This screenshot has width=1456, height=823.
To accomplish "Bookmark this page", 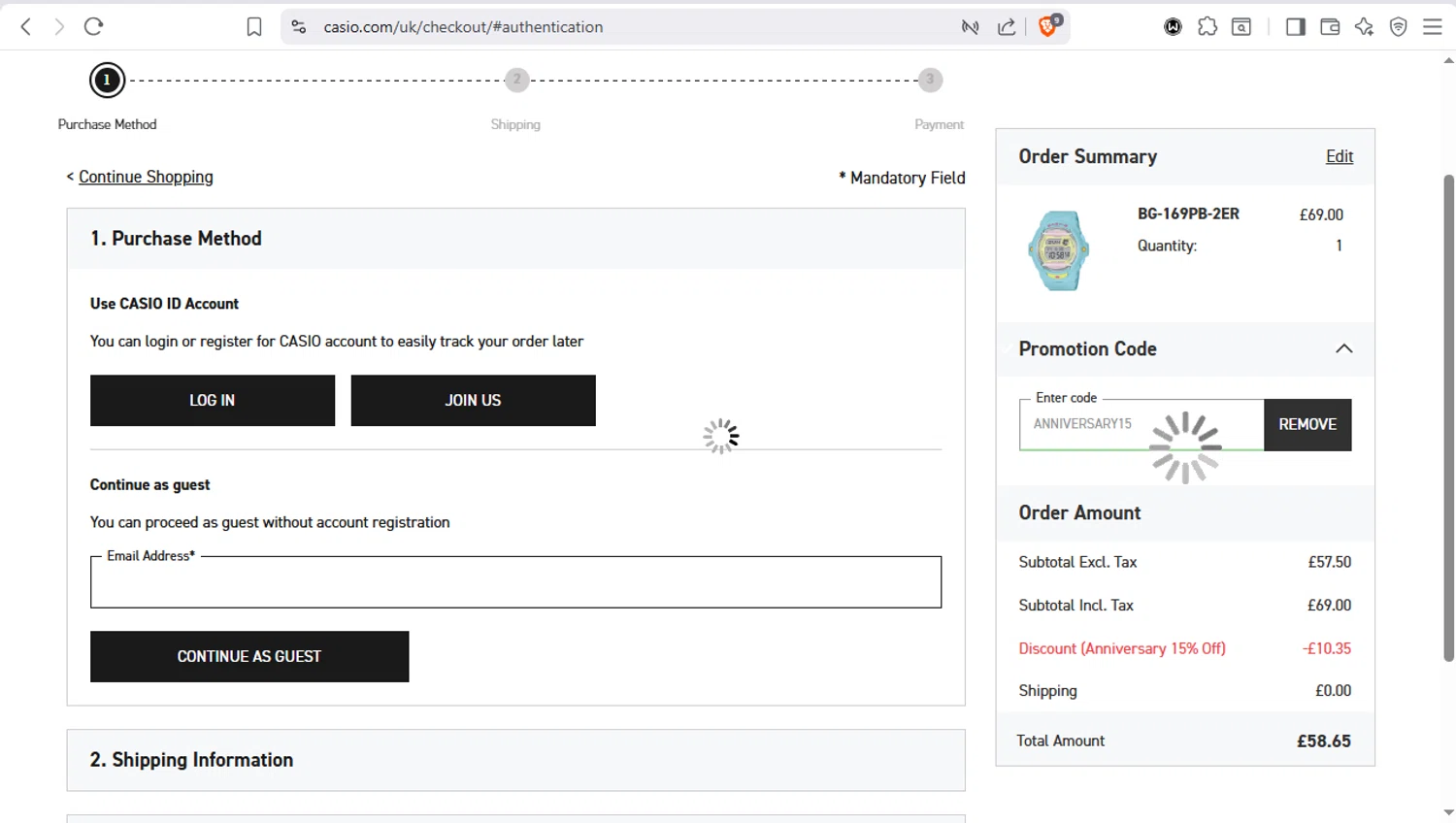I will point(254,27).
